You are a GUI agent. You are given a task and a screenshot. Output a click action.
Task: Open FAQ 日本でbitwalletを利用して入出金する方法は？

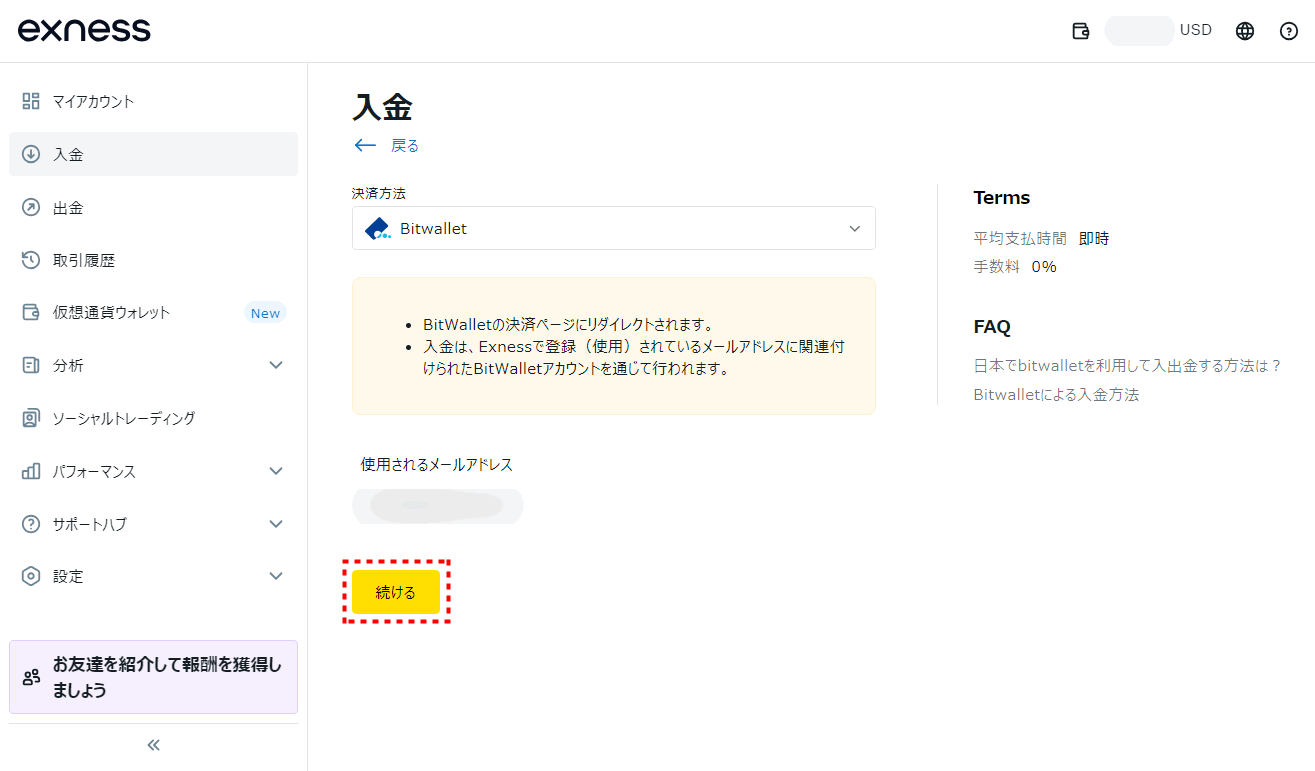pos(1127,366)
